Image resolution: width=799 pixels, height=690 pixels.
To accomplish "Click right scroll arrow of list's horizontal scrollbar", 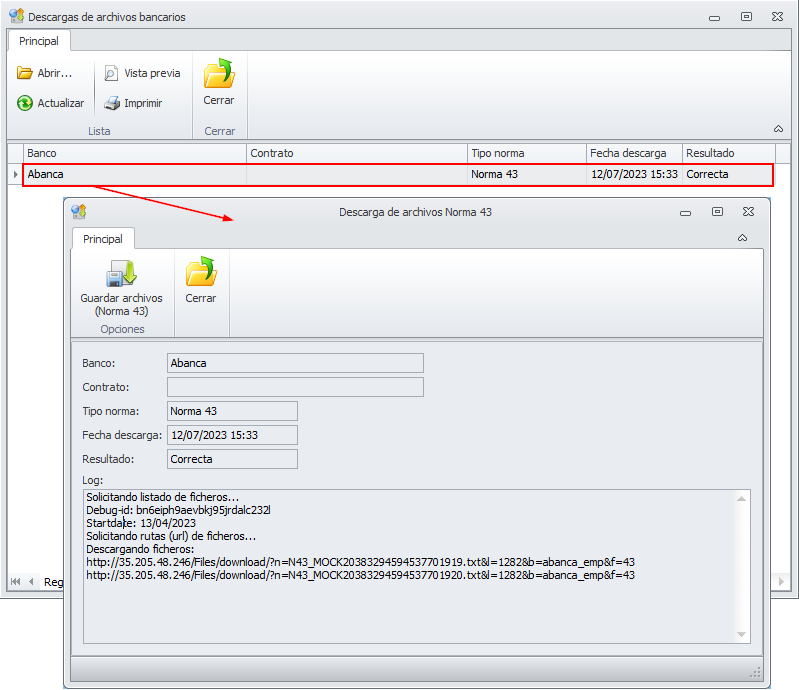I will click(x=781, y=581).
